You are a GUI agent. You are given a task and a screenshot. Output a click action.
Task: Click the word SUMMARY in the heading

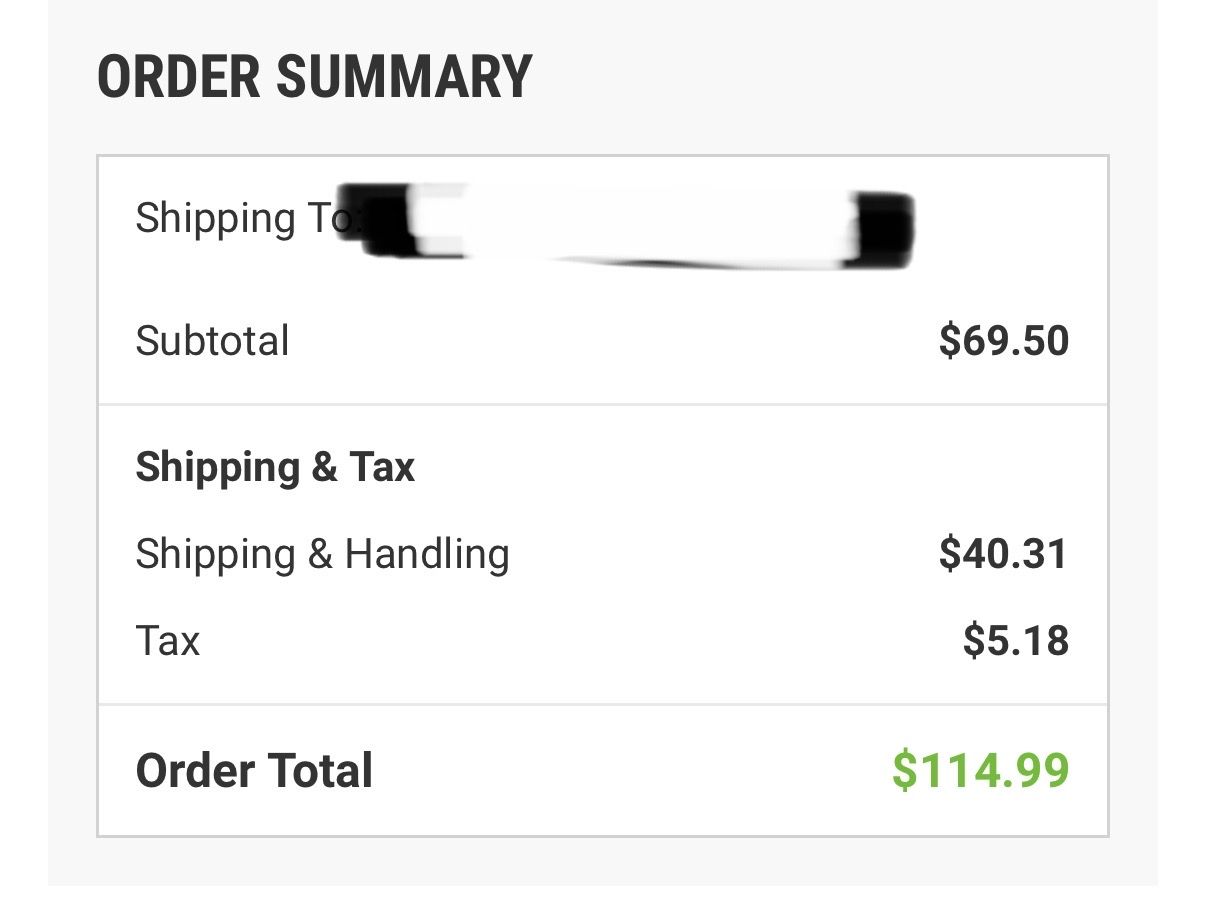(404, 77)
